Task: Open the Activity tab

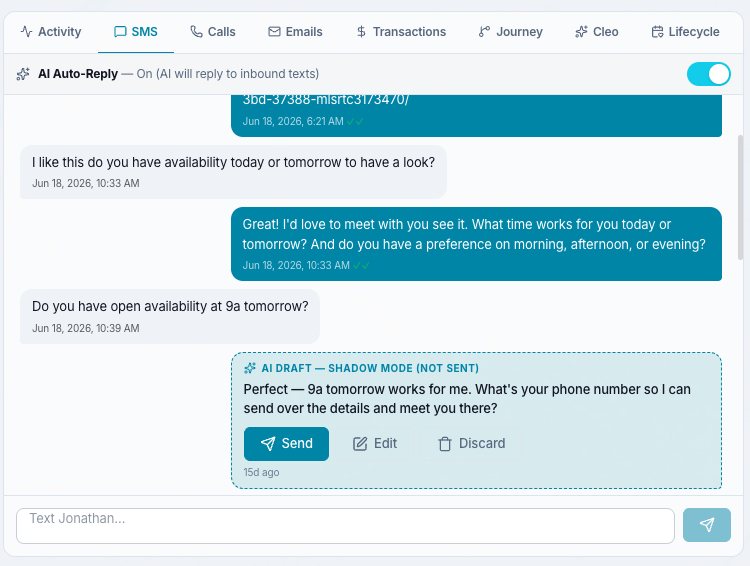Action: click(51, 32)
